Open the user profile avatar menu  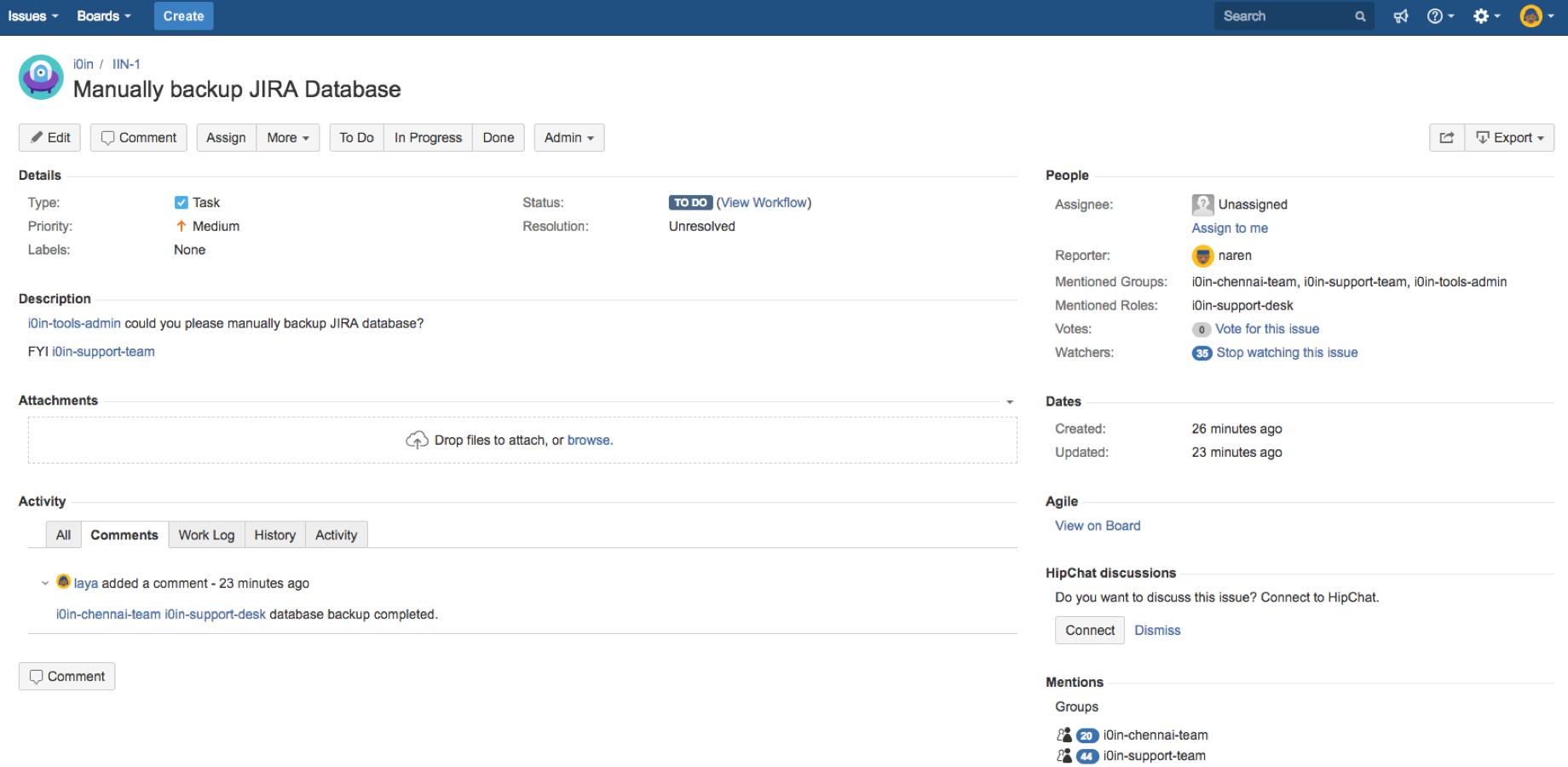1536,16
